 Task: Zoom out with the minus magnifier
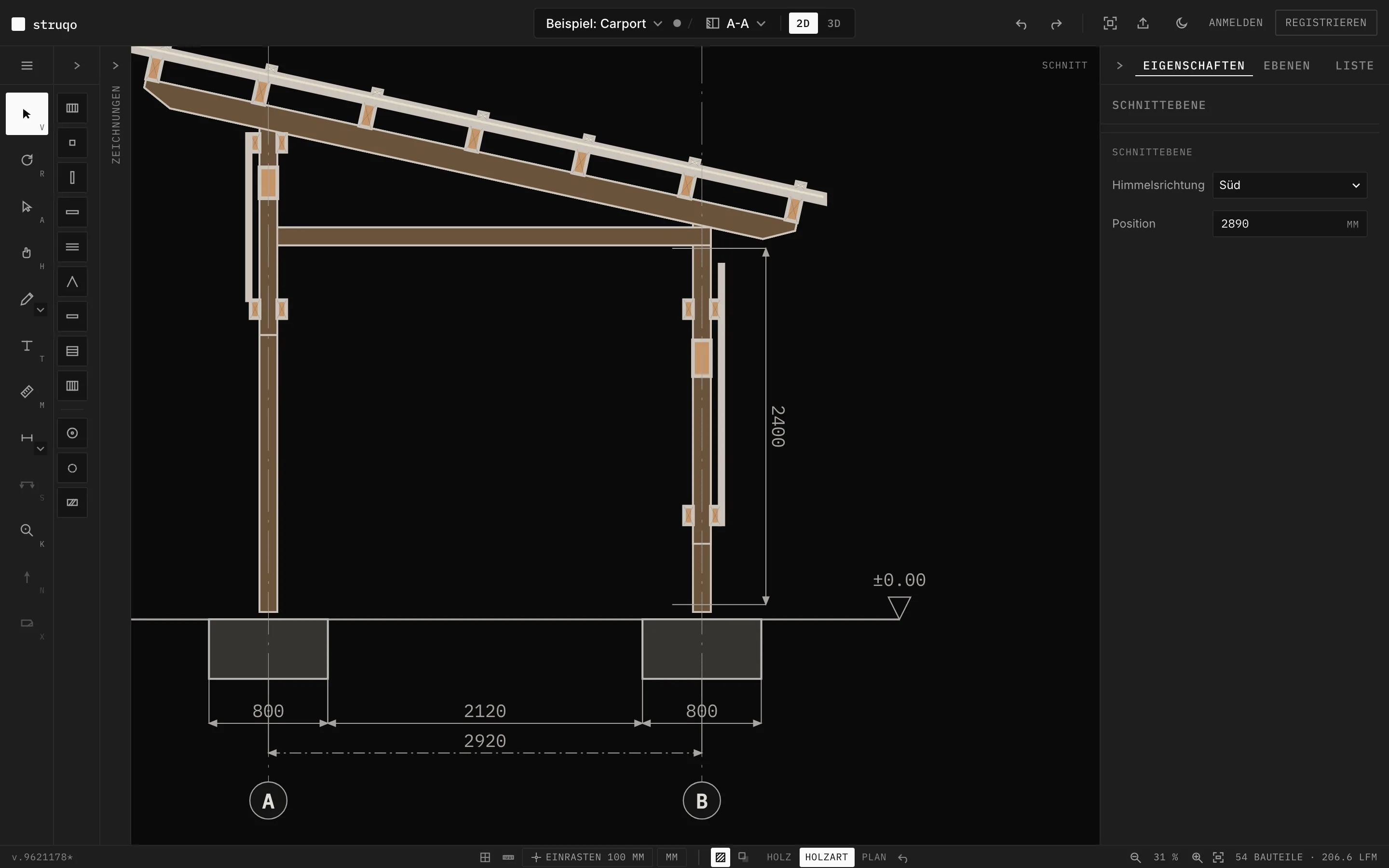point(1135,857)
